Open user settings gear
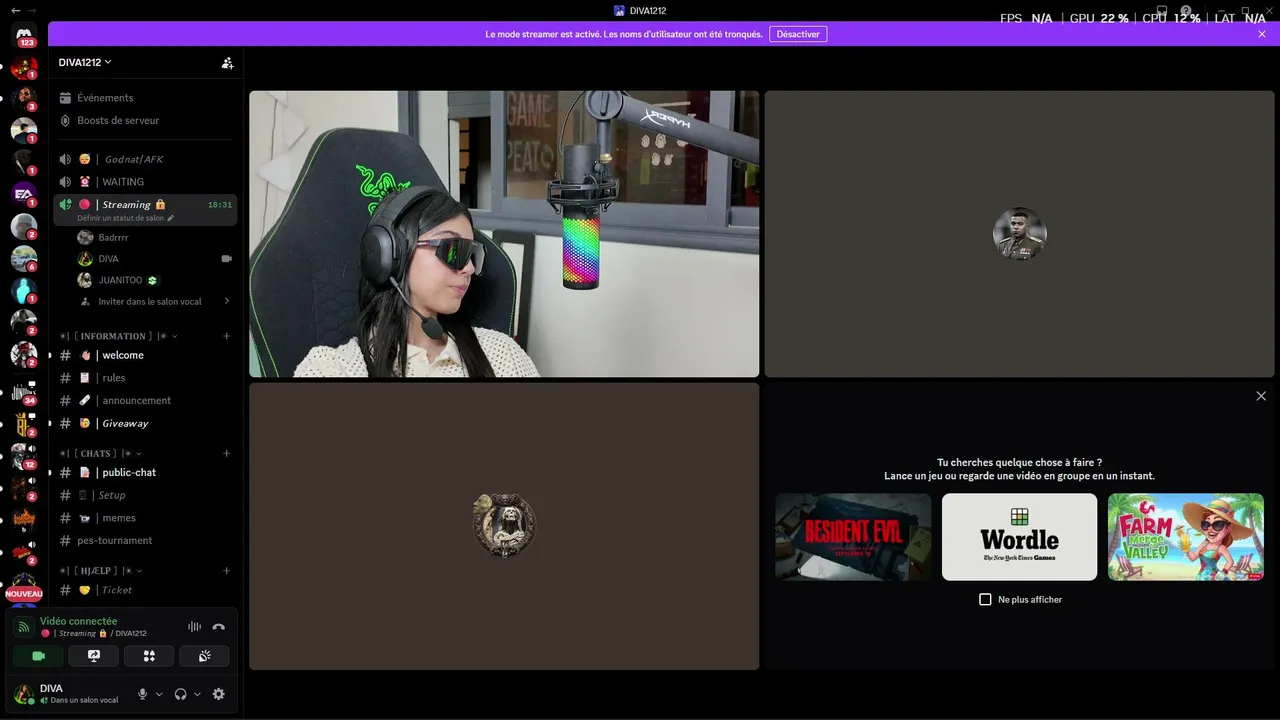Viewport: 1280px width, 720px height. click(x=219, y=694)
